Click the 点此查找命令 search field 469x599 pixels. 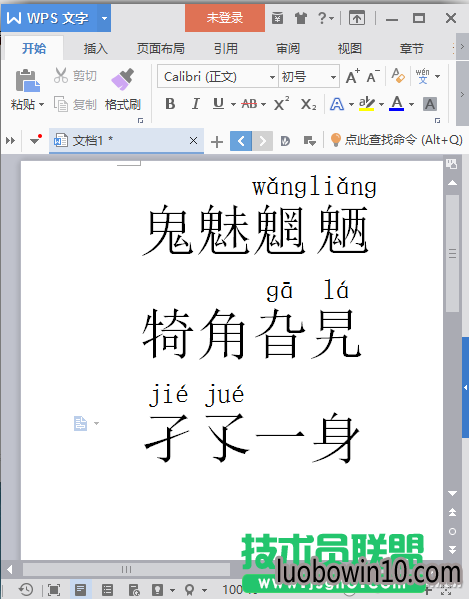click(396, 140)
